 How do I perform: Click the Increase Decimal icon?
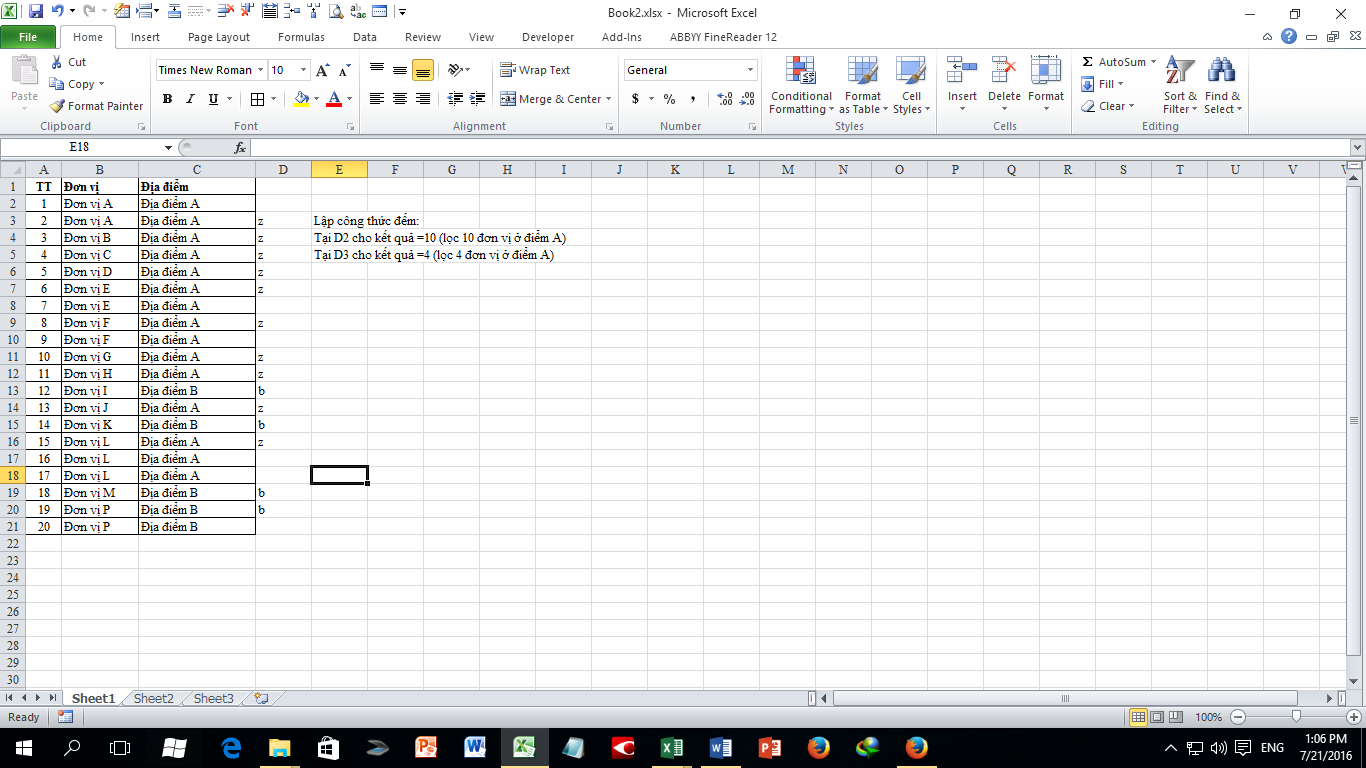[x=725, y=99]
